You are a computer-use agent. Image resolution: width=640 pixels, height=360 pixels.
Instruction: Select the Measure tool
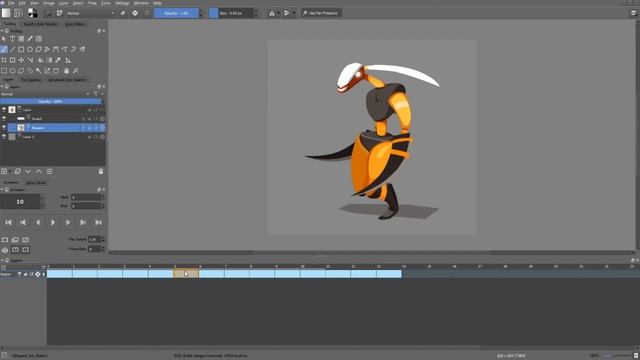point(68,60)
